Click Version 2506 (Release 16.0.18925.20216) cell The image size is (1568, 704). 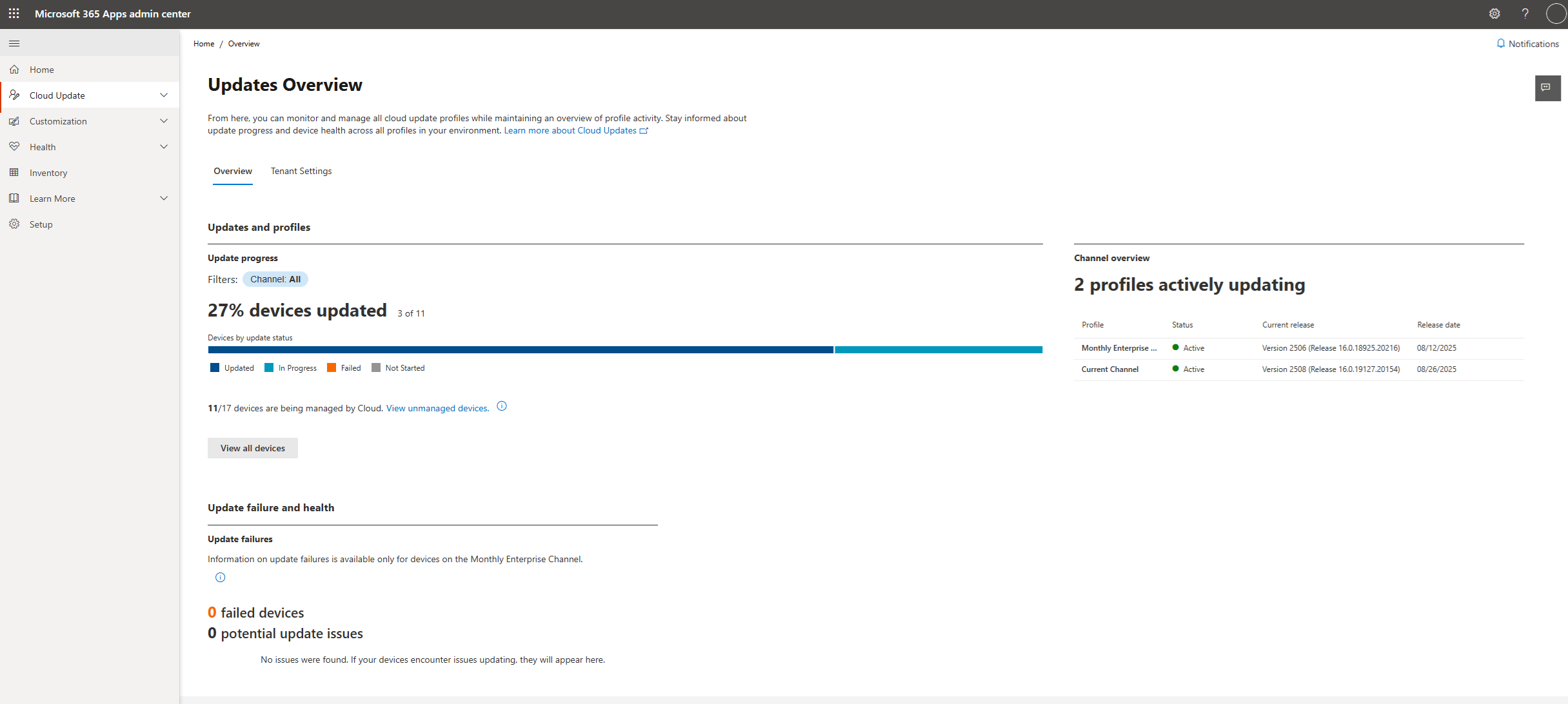pyautogui.click(x=1331, y=348)
